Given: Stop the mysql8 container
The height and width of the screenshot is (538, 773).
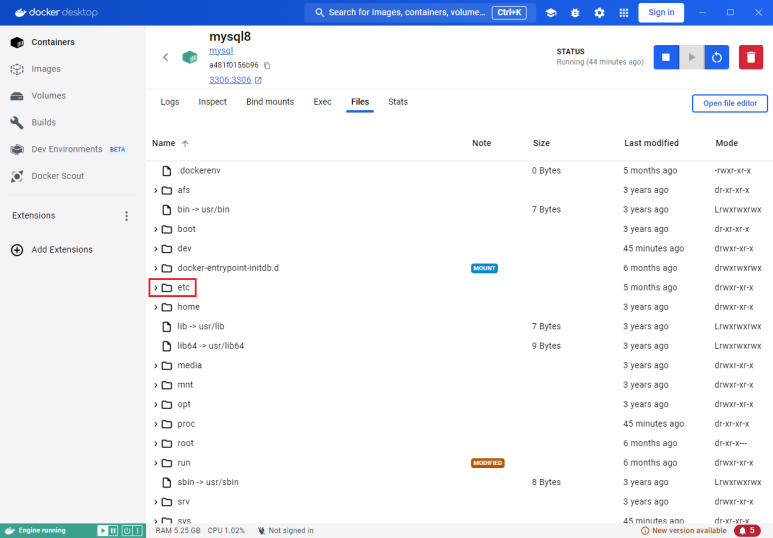Looking at the screenshot, I should [666, 57].
